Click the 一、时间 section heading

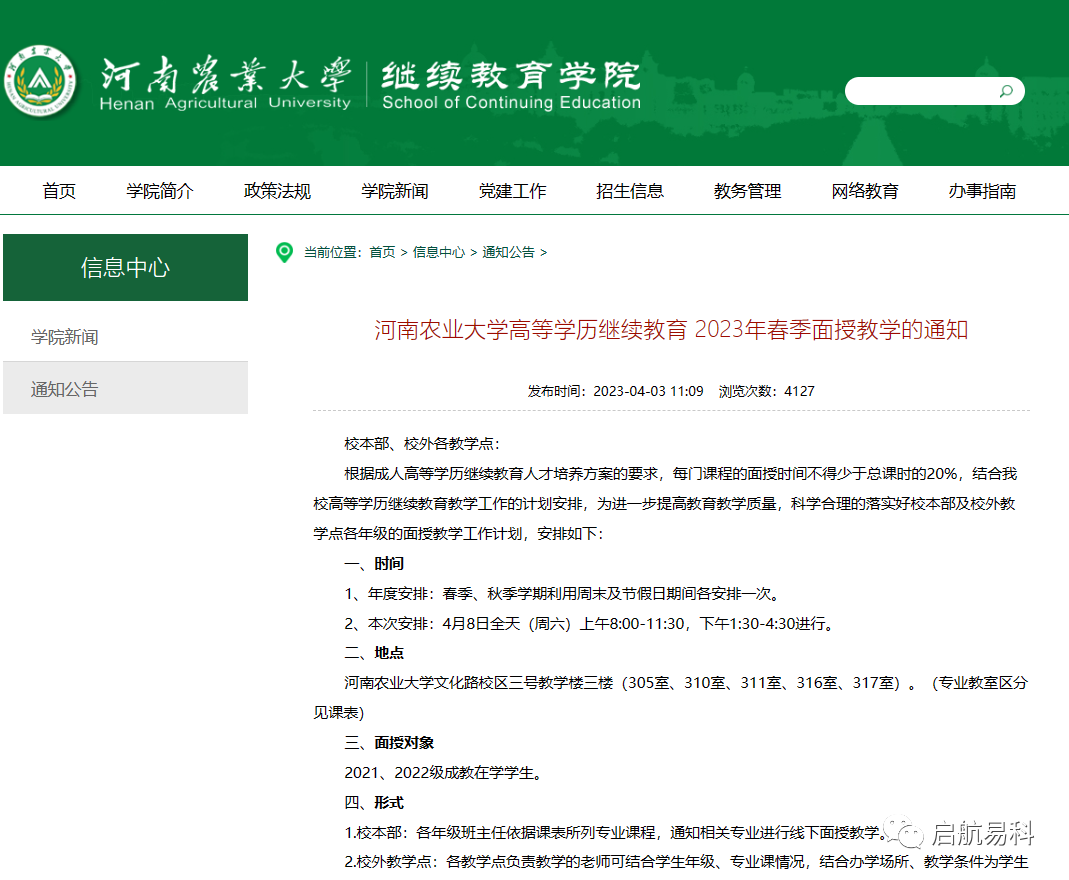pyautogui.click(x=374, y=564)
